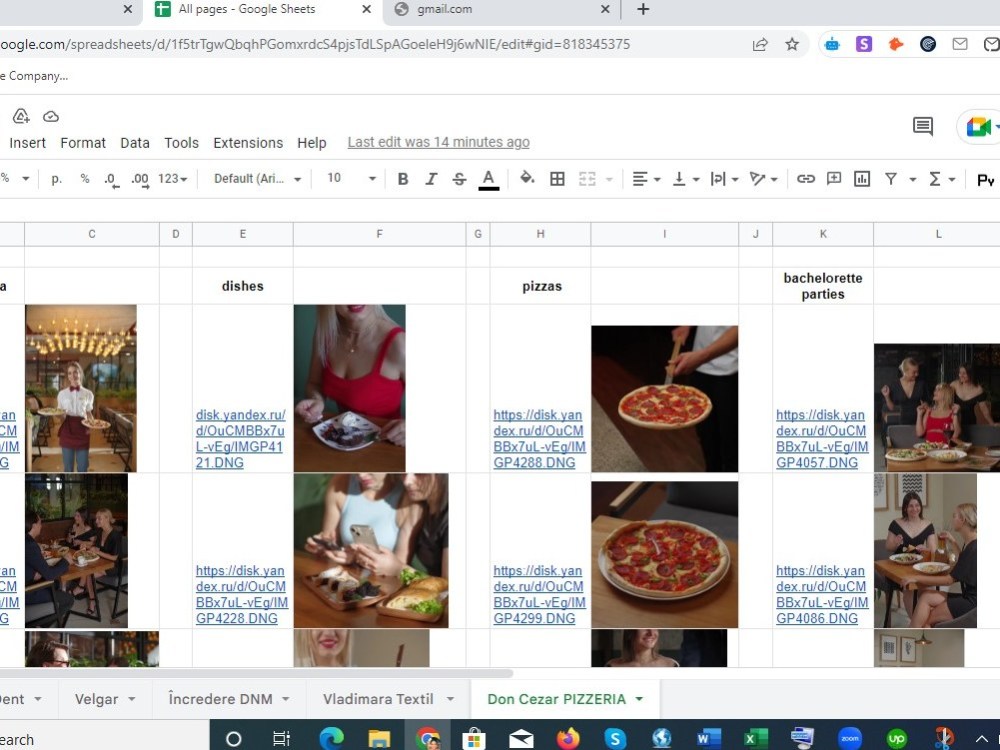This screenshot has height=750, width=1000.
Task: Open the Insert menu
Action: 27,143
